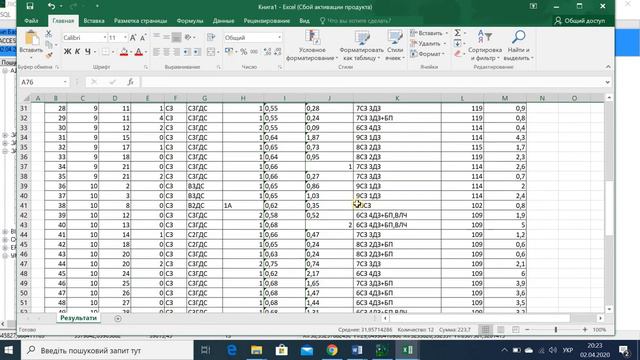
Task: Switch to the Формулы tab
Action: coord(190,21)
